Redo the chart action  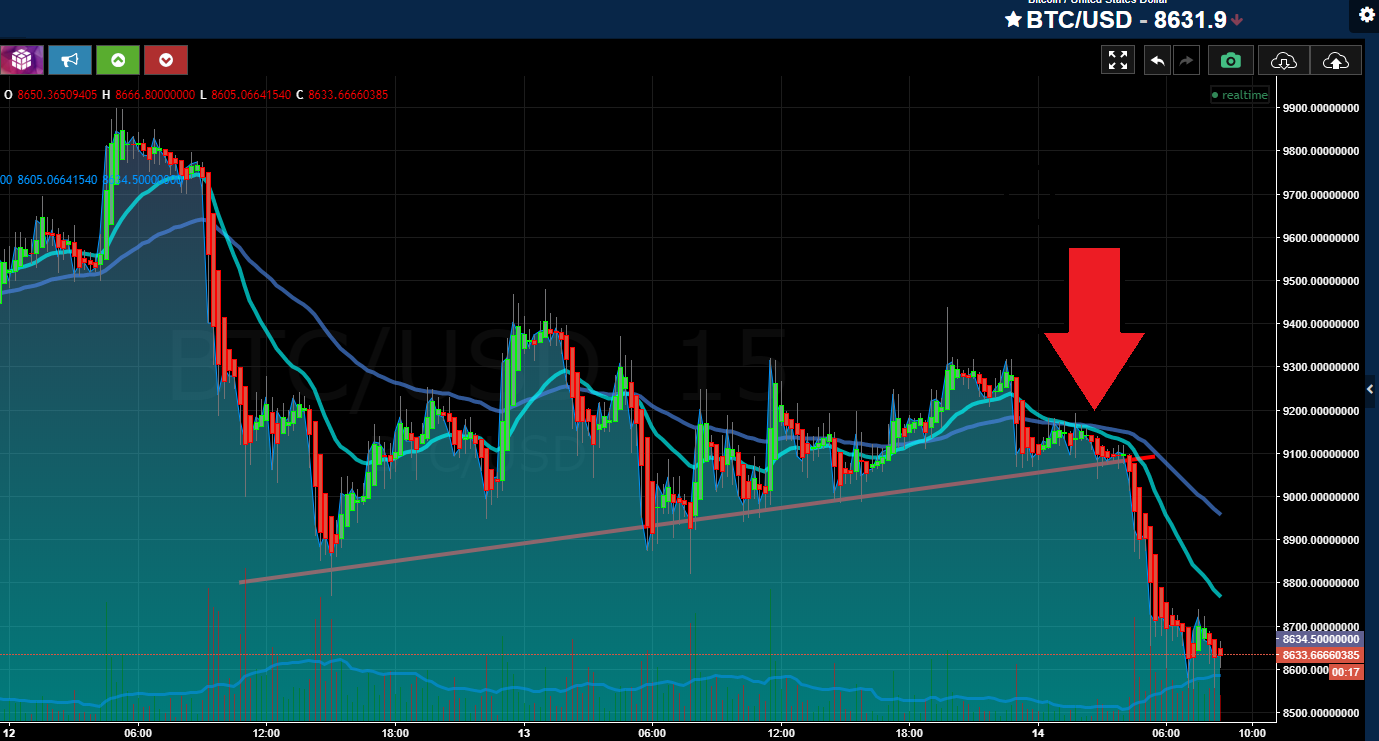point(1186,61)
